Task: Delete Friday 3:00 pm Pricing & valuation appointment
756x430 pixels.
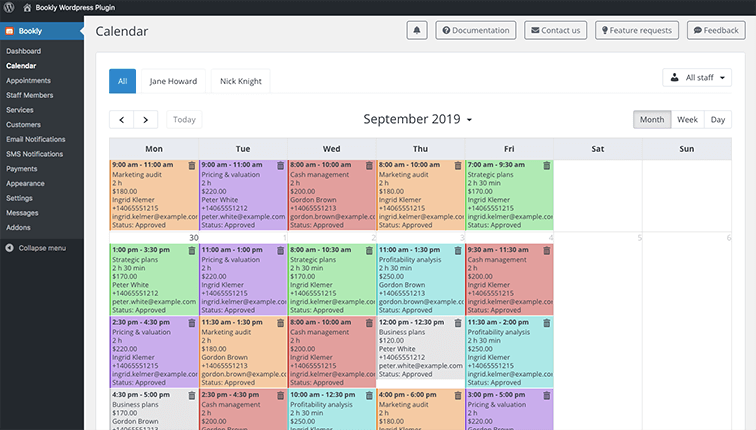Action: point(546,395)
